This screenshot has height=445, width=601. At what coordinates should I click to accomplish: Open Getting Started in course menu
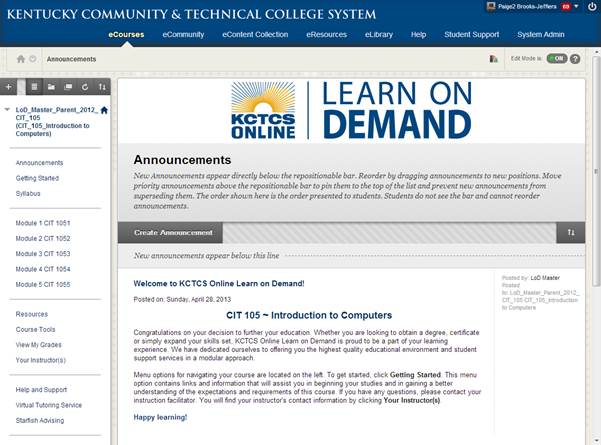[37, 178]
